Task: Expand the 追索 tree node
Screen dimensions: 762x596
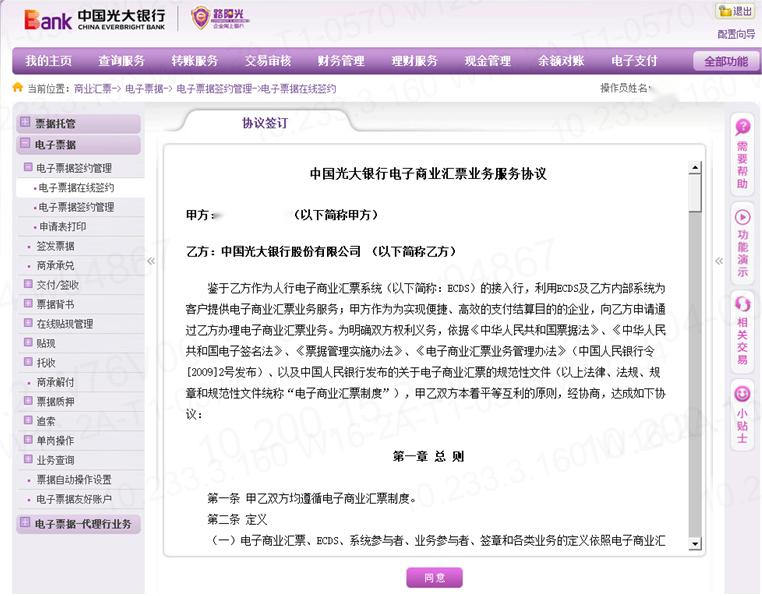Action: (x=28, y=420)
